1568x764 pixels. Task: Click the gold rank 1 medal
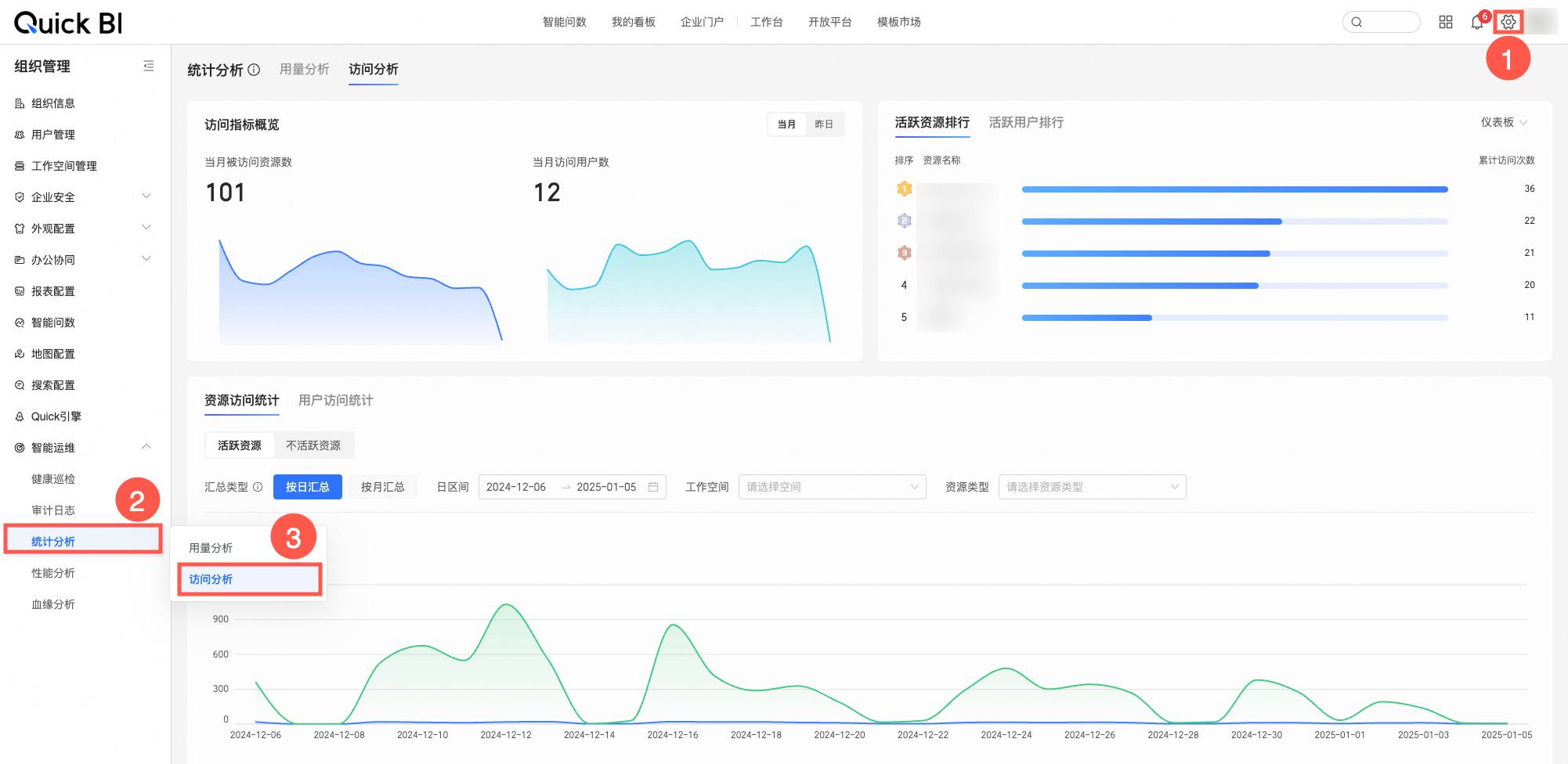[904, 189]
